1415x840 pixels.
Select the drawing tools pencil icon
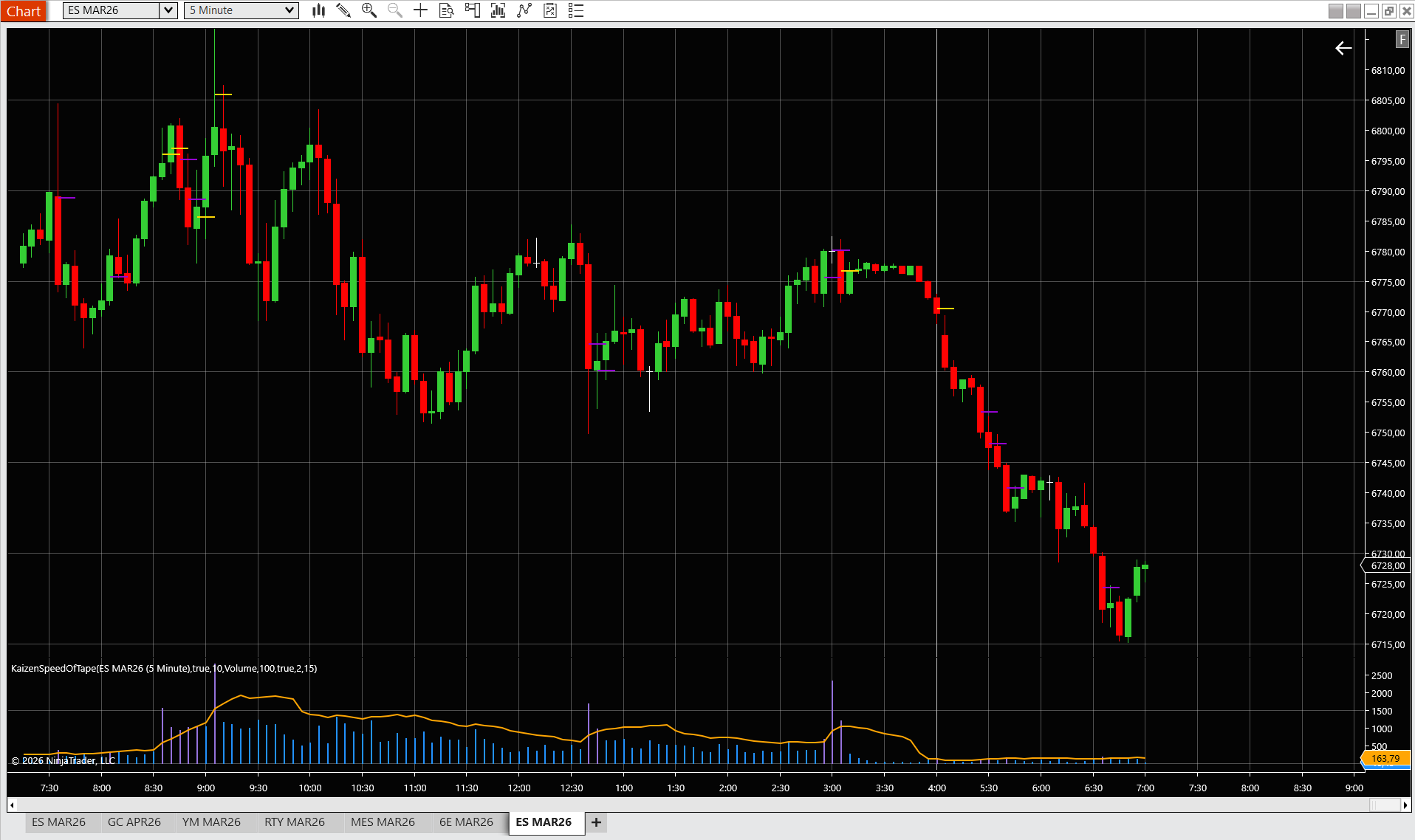pos(343,10)
